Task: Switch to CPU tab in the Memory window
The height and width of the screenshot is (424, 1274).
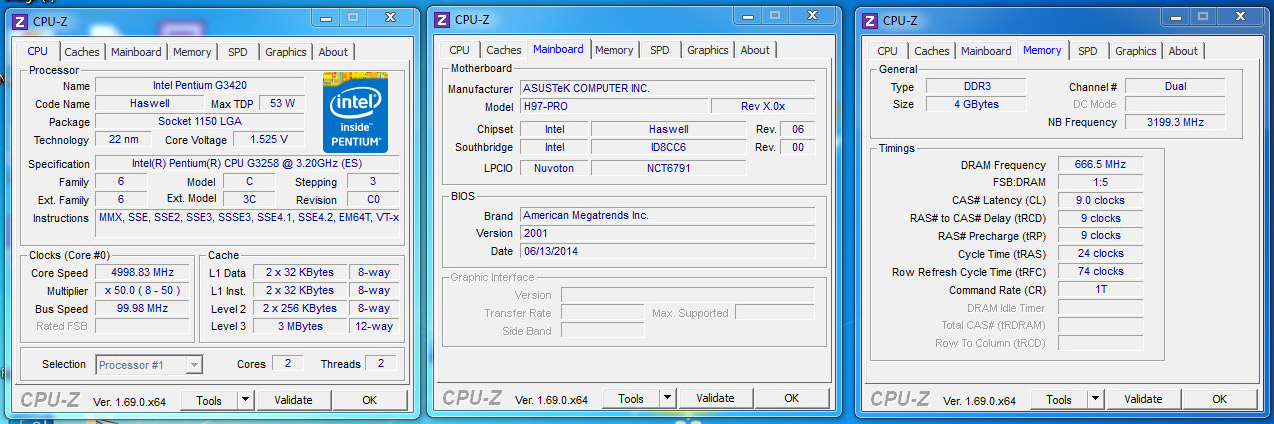Action: coord(887,51)
